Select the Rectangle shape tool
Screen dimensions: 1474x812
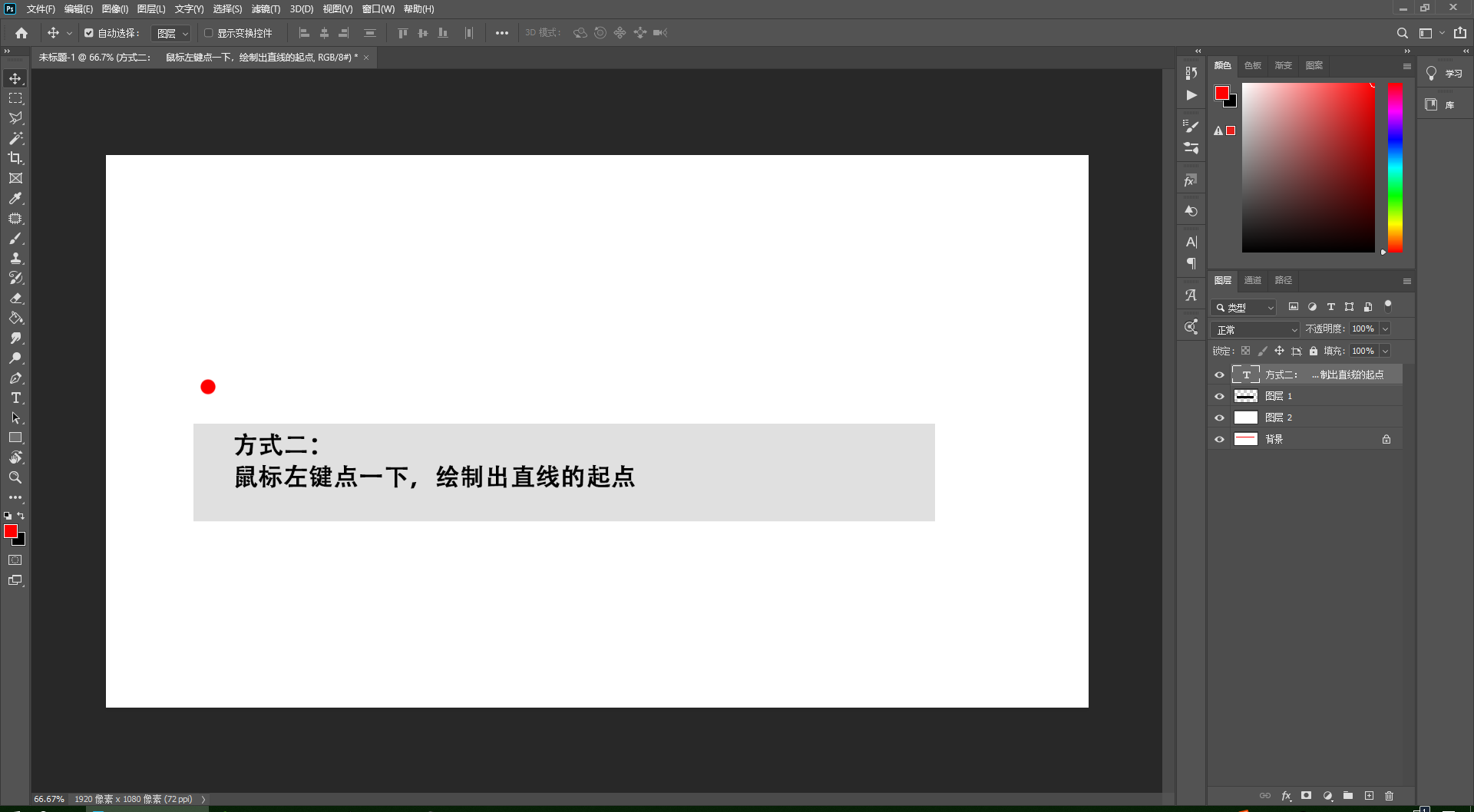click(x=15, y=437)
